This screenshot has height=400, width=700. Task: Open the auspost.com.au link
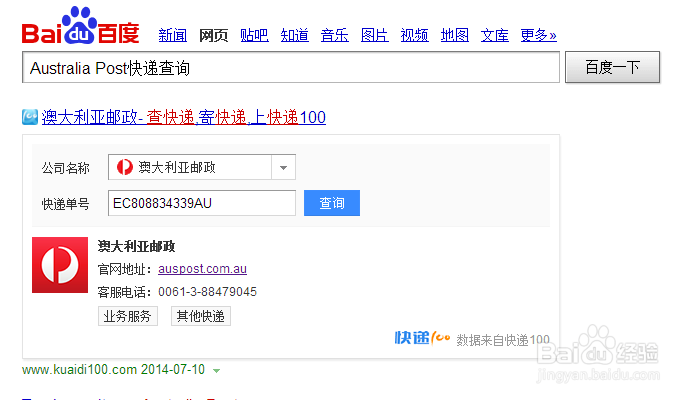click(202, 269)
